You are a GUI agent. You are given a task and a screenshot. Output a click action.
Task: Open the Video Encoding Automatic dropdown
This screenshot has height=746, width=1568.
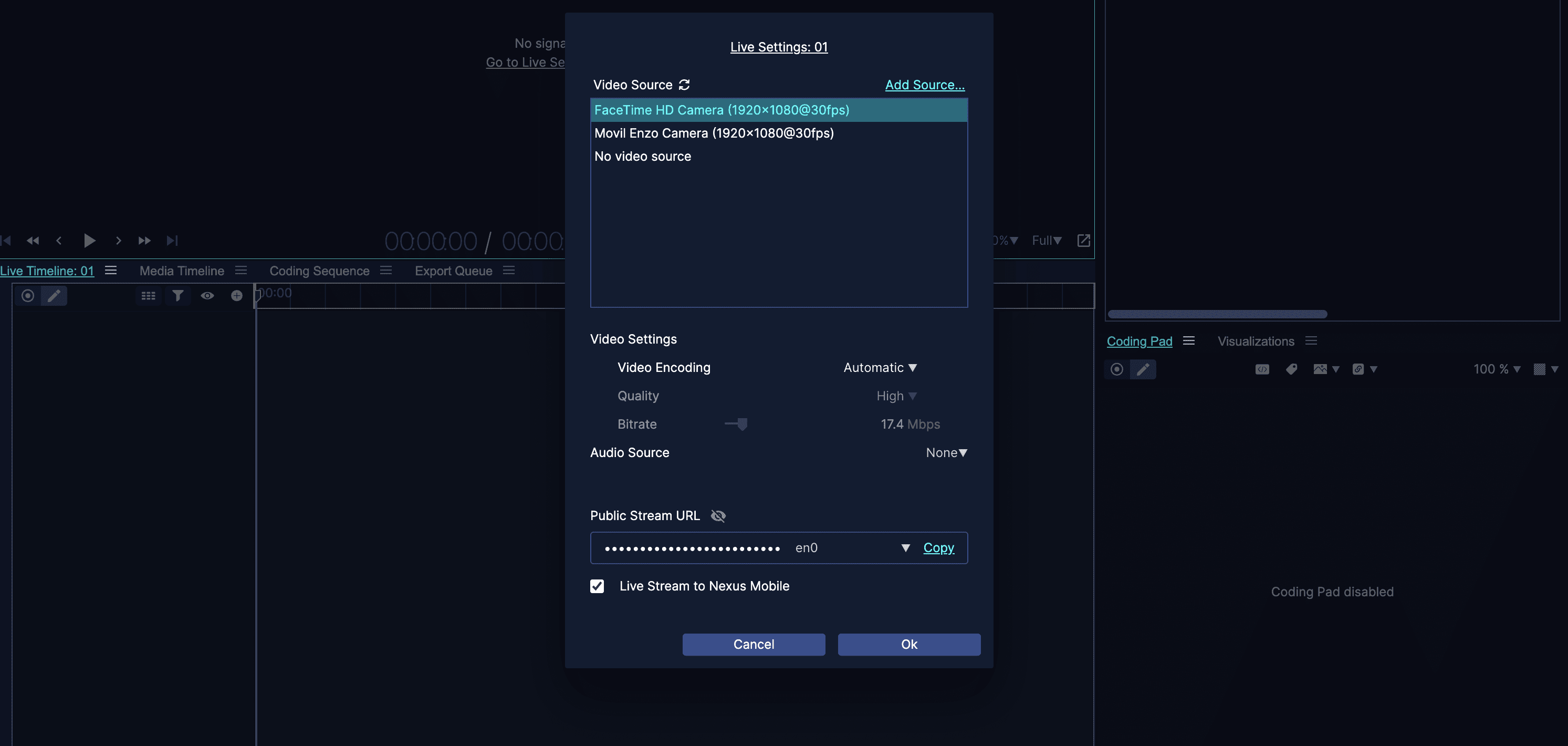880,367
